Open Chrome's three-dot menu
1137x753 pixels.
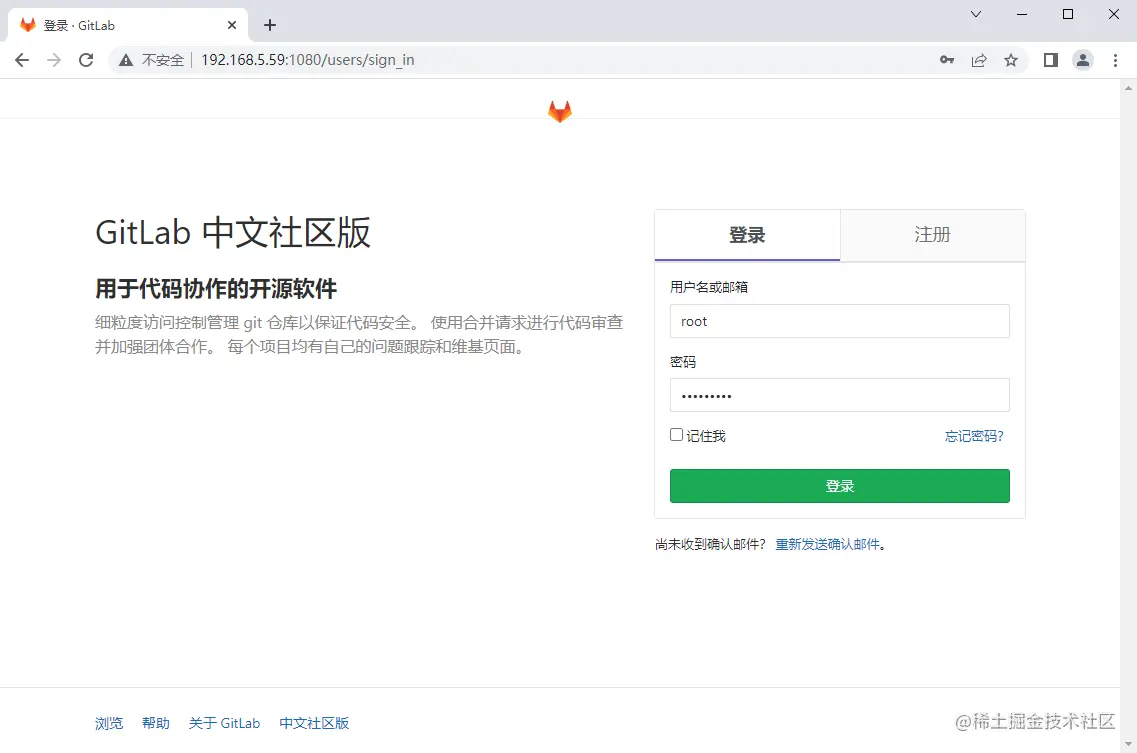(x=1115, y=60)
